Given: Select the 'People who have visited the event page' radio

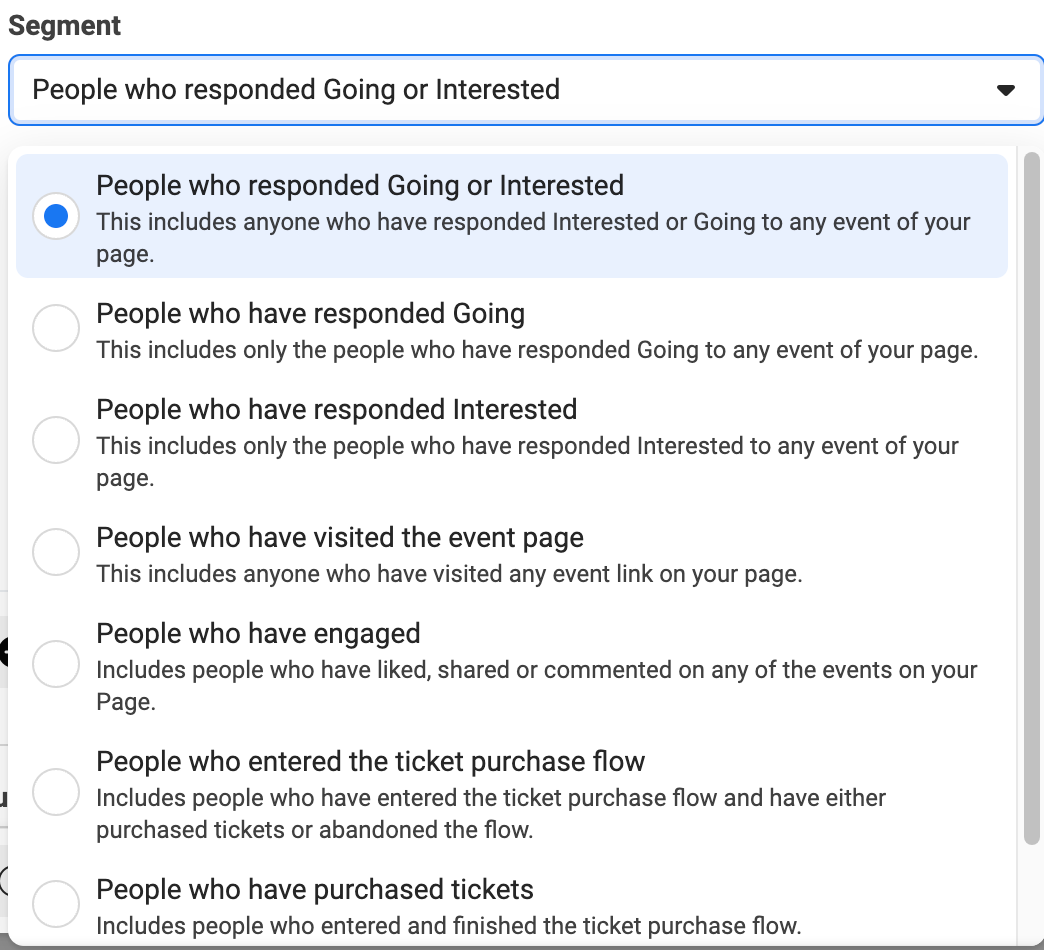Looking at the screenshot, I should point(56,551).
